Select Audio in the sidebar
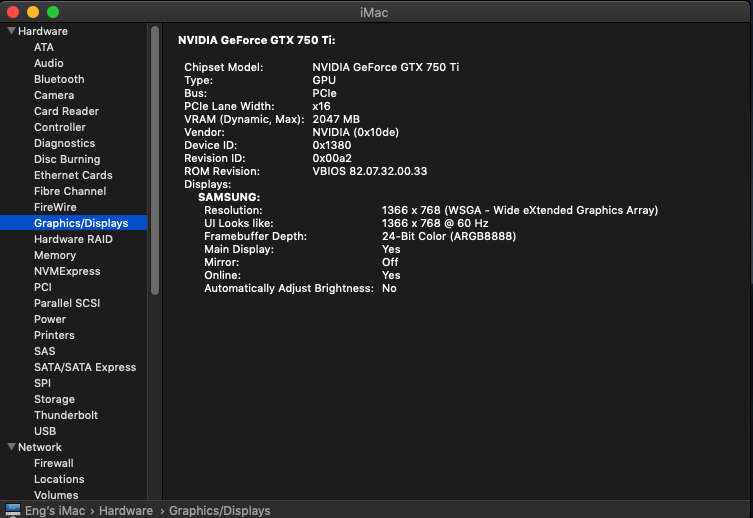 click(49, 63)
